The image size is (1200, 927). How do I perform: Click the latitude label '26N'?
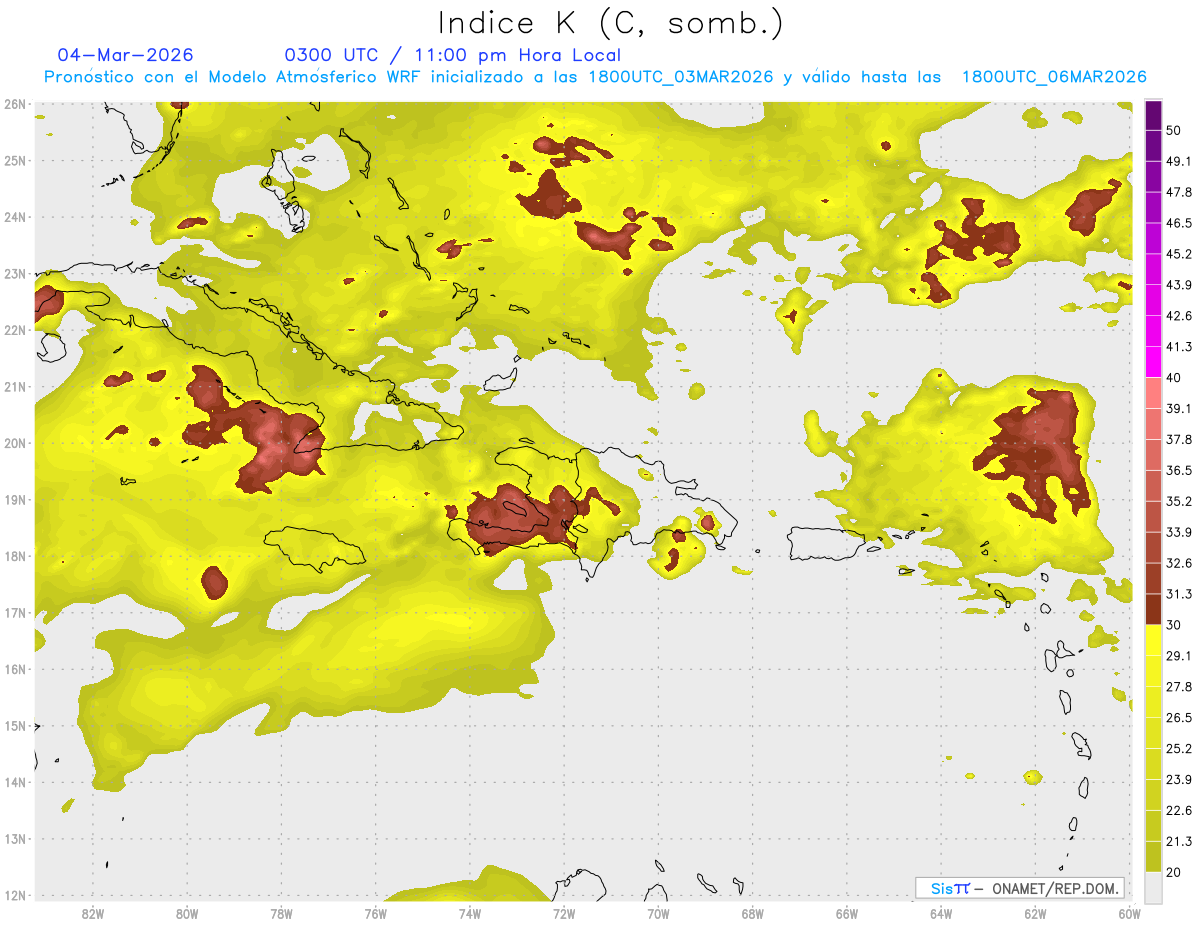[15, 103]
